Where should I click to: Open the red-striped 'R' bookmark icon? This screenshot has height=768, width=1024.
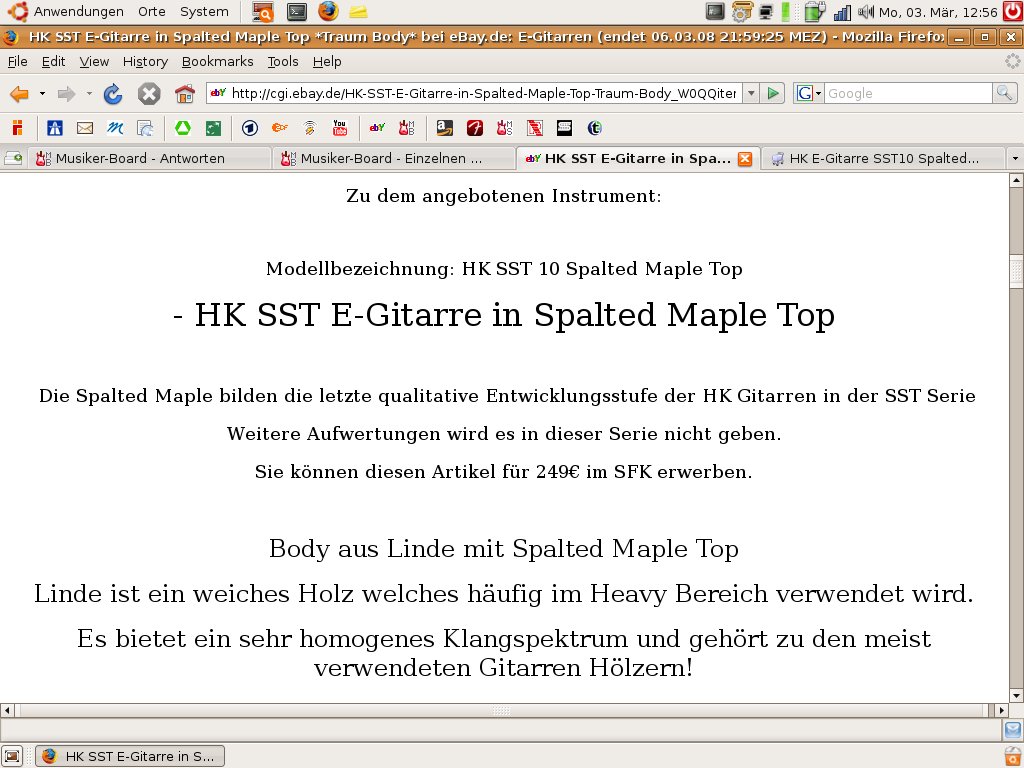pos(535,128)
